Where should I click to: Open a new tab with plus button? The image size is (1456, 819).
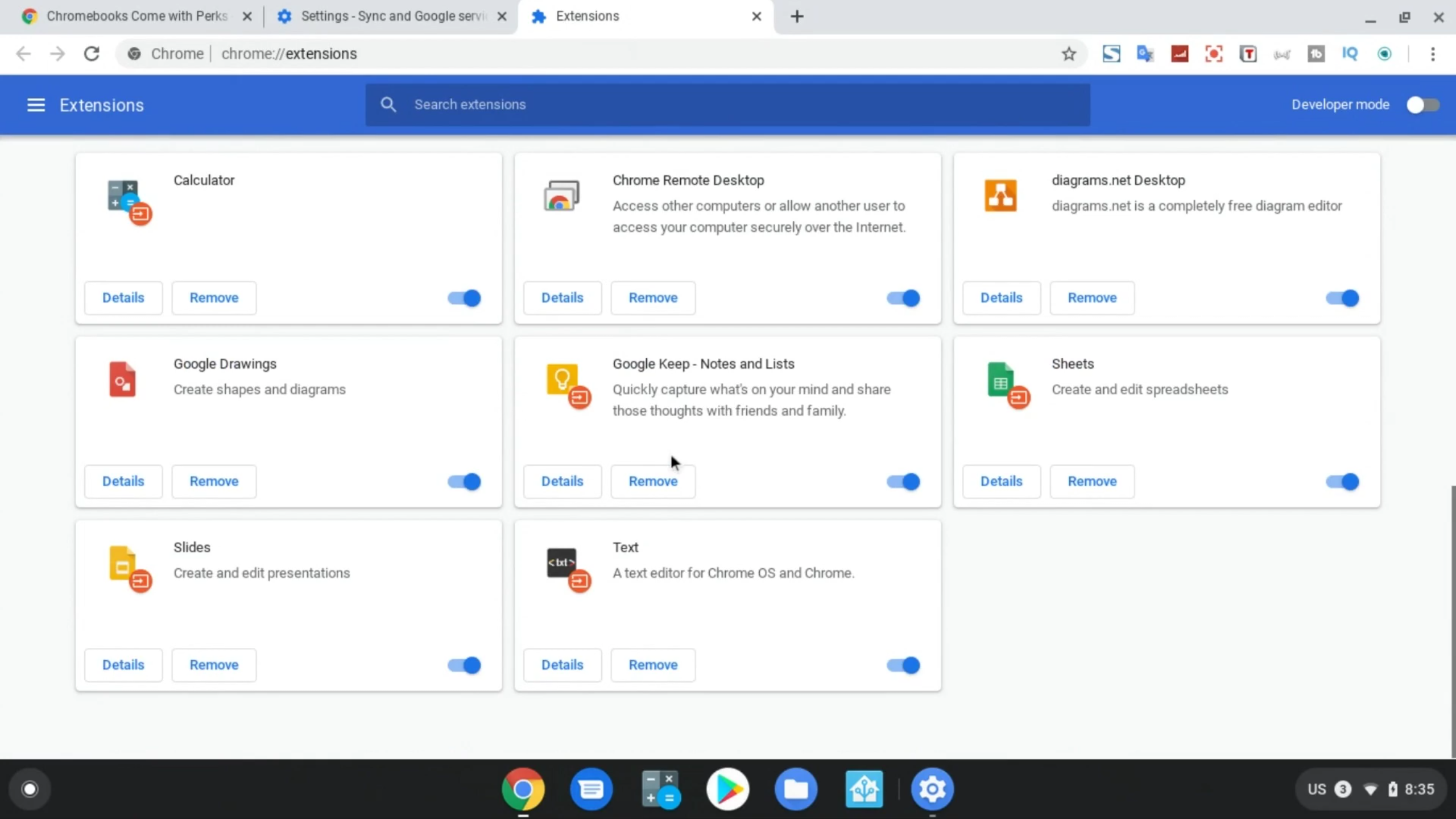(x=797, y=16)
